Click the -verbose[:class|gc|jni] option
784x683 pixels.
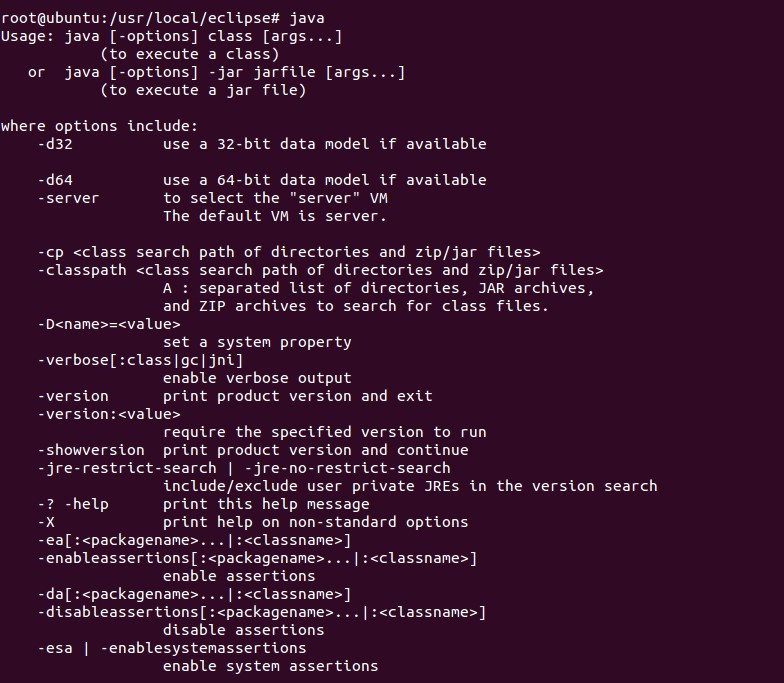click(x=140, y=360)
